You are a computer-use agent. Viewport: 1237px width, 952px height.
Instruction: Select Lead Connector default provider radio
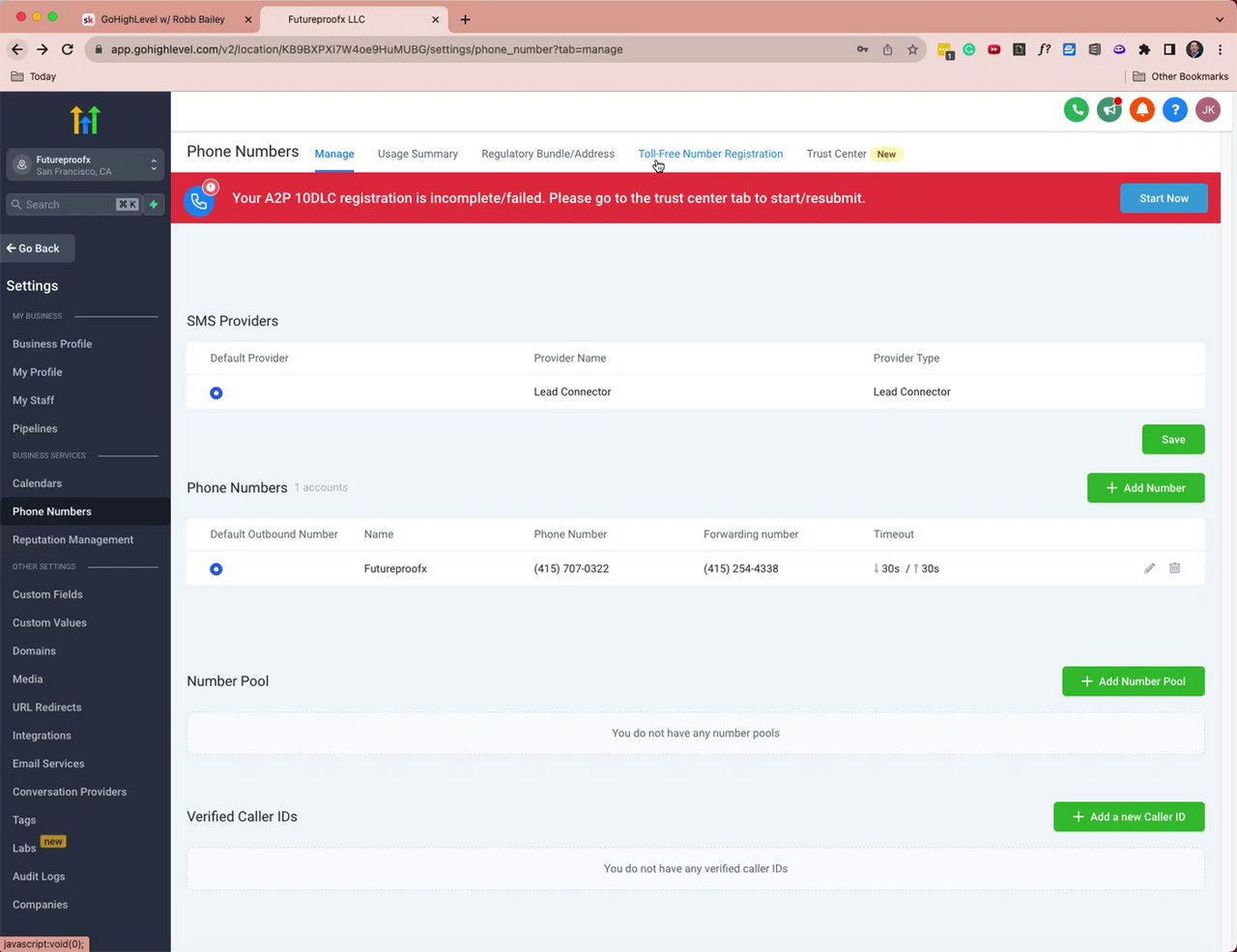[216, 392]
